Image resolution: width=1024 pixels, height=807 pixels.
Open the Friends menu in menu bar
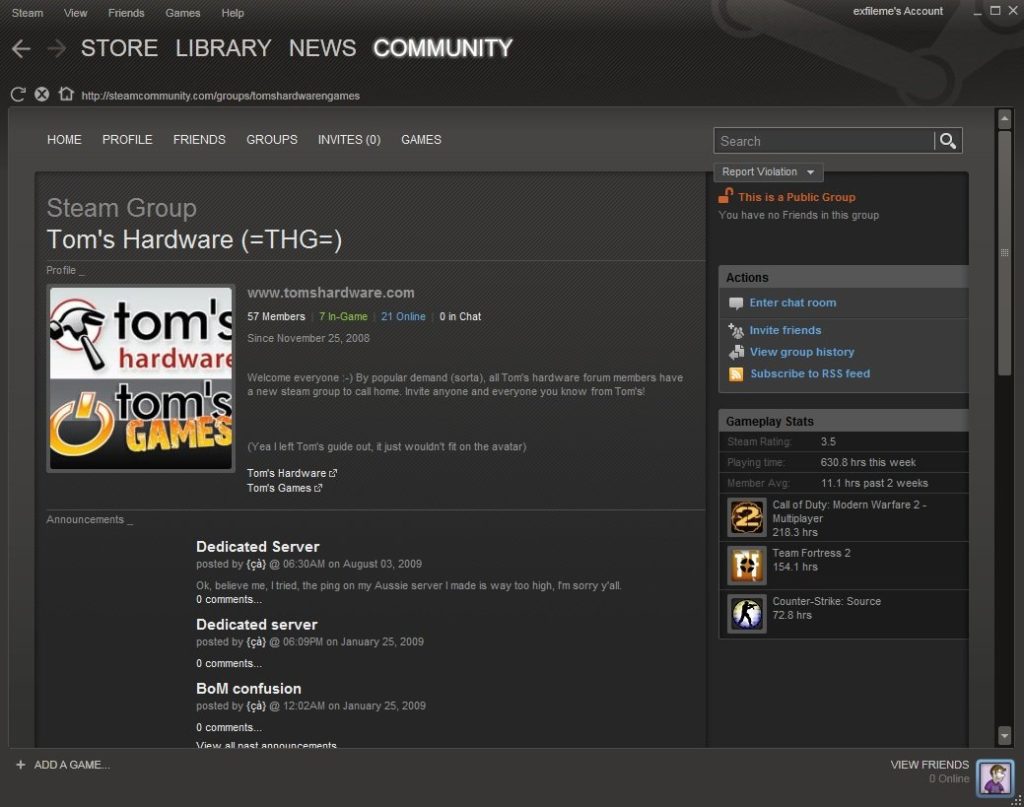click(126, 13)
